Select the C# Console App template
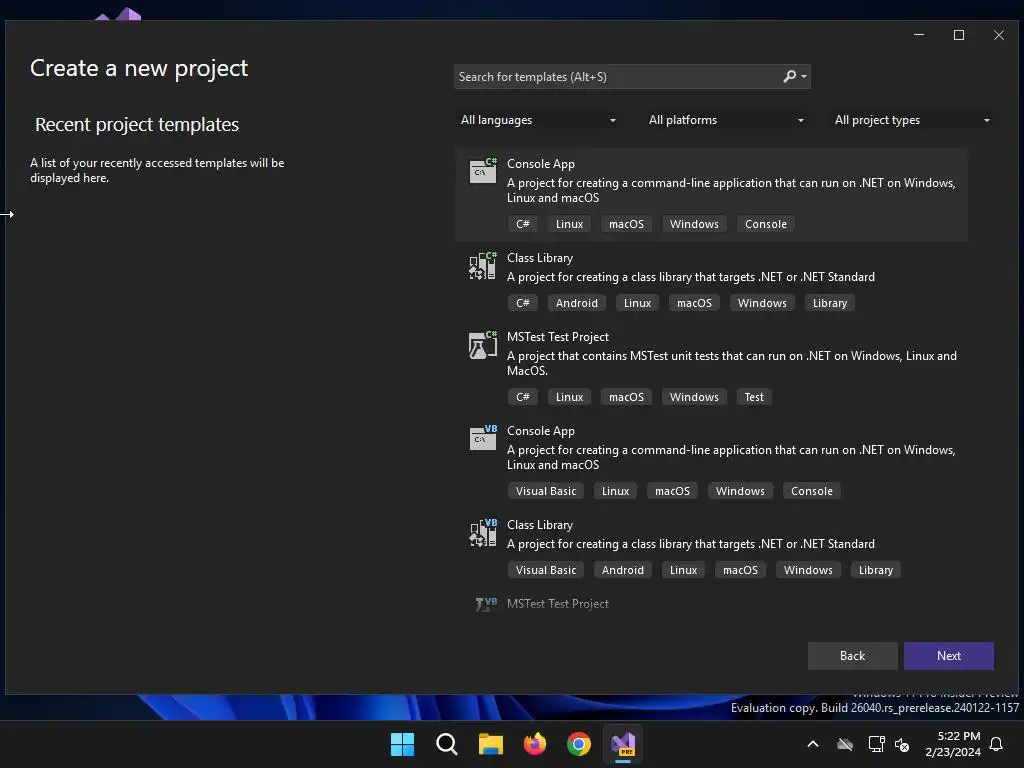The height and width of the screenshot is (768, 1024). coord(712,195)
